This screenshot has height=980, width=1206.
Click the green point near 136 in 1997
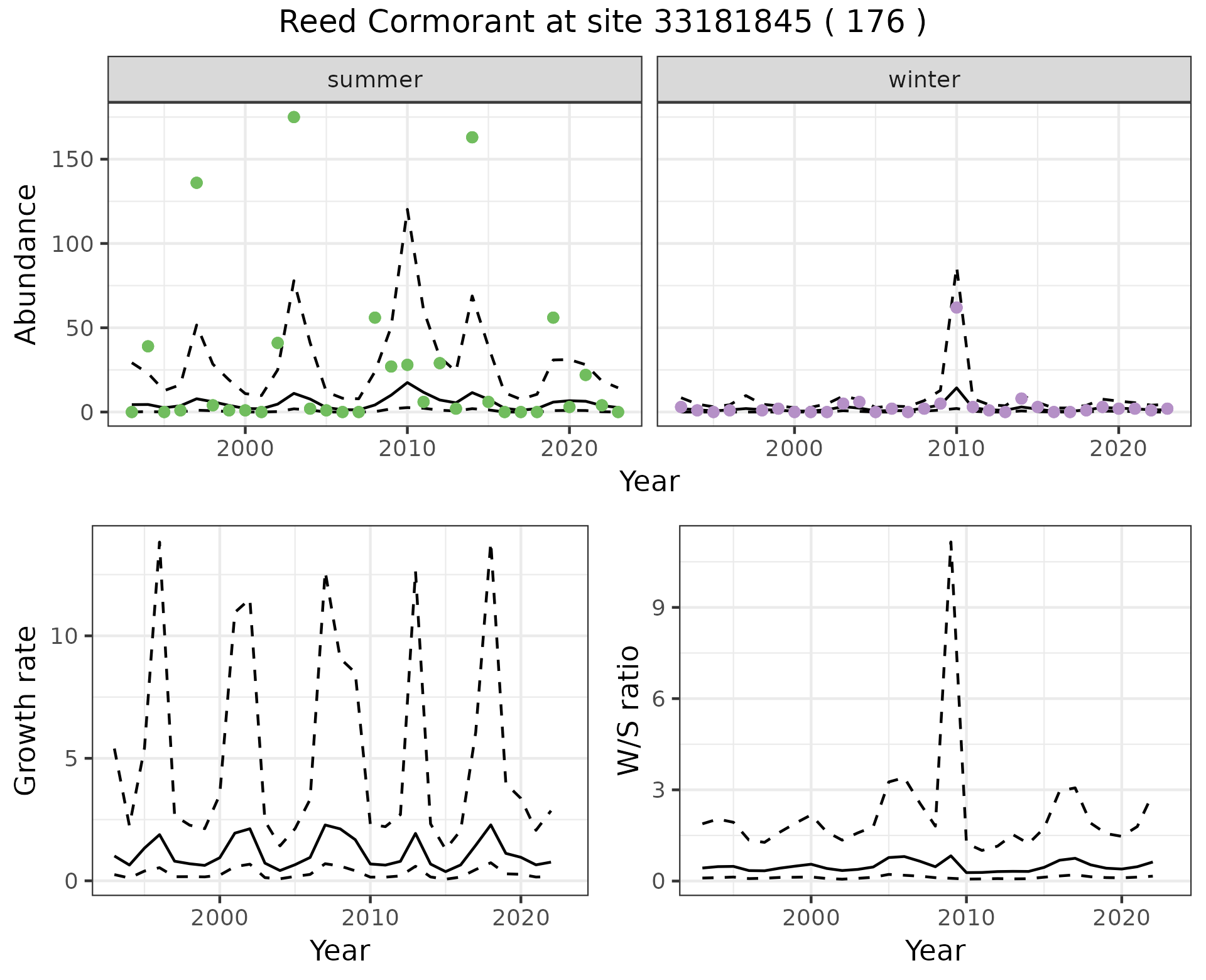click(197, 183)
